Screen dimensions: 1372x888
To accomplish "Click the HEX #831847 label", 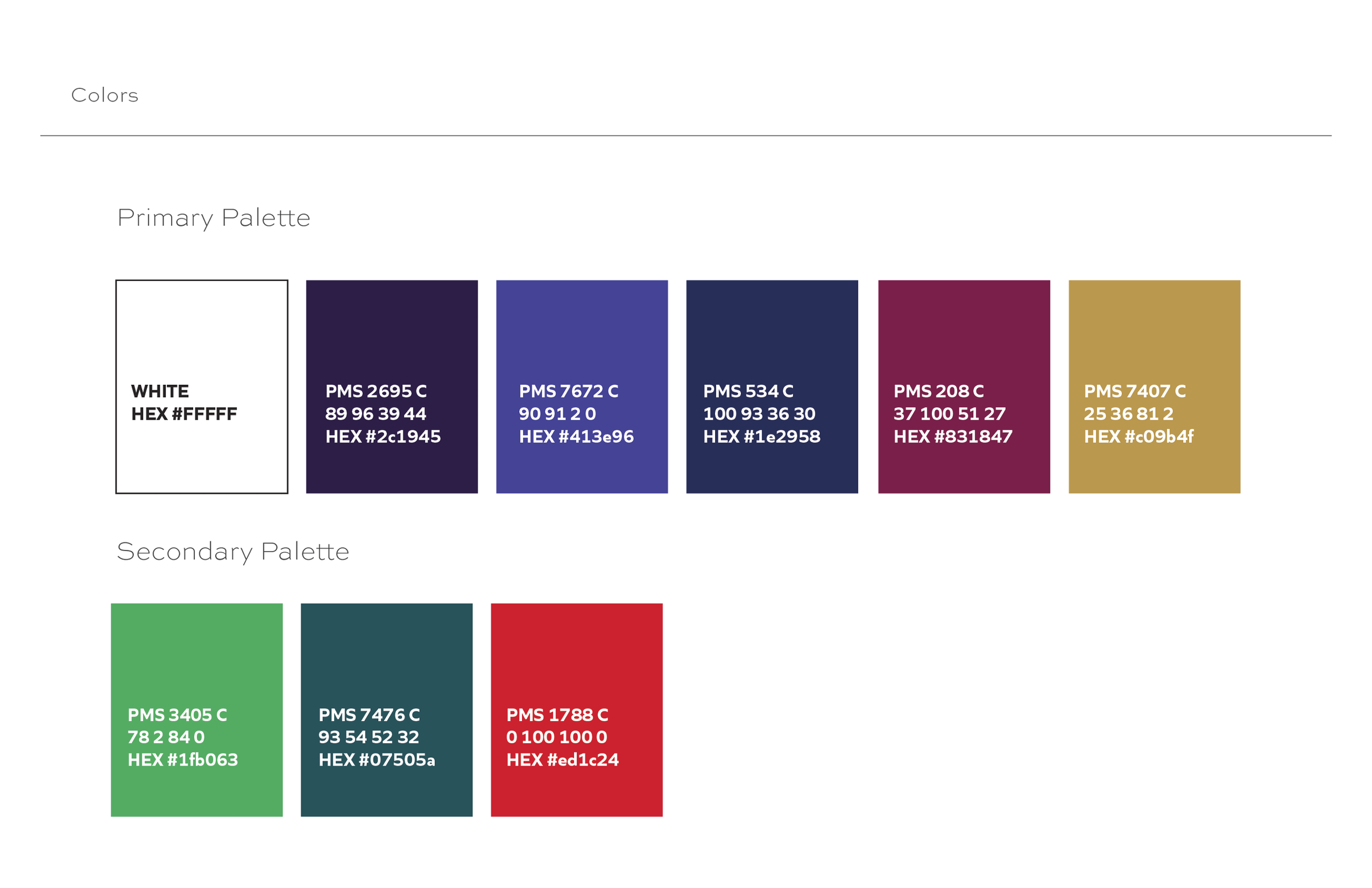I will coord(953,436).
